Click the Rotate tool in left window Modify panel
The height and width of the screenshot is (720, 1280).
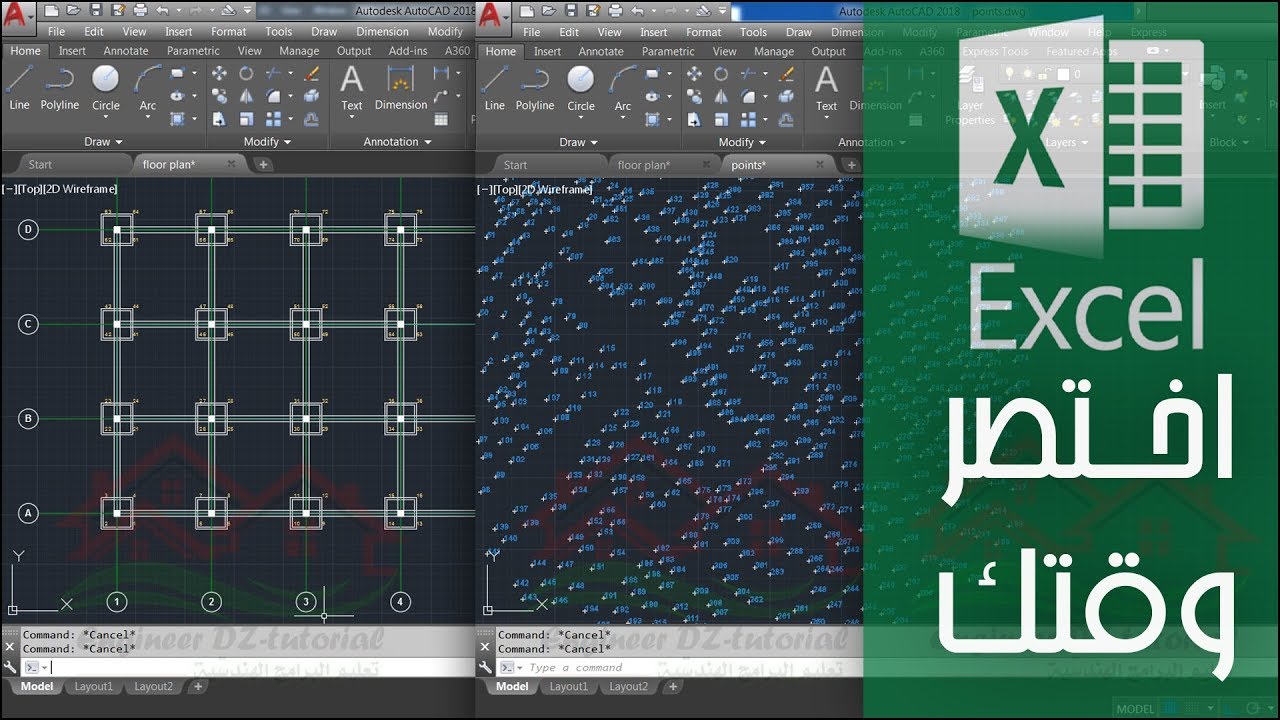246,74
